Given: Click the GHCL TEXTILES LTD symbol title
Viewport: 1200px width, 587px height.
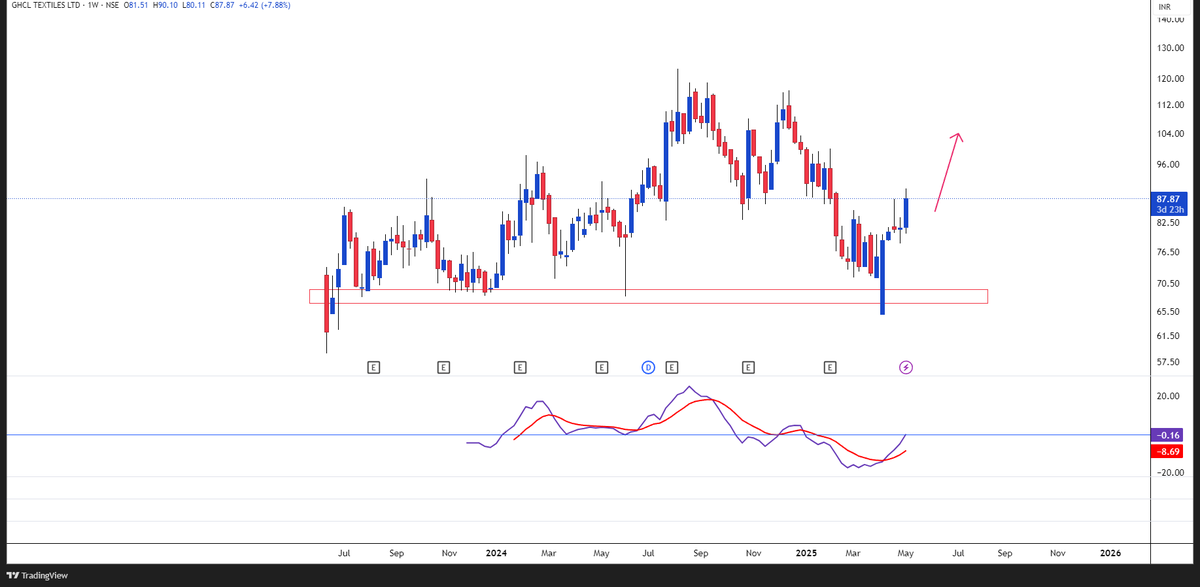Looking at the screenshot, I should (46, 6).
